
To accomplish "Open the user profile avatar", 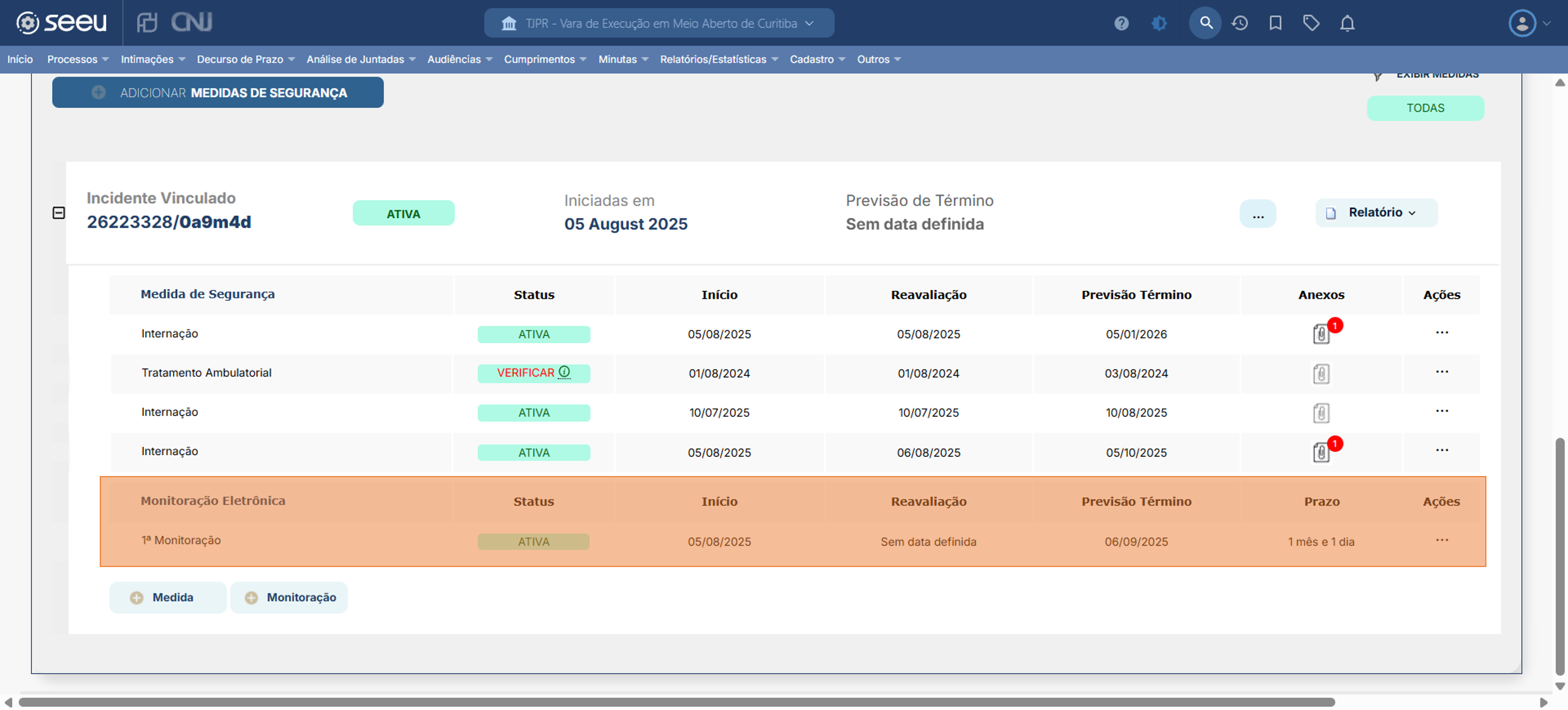I will [1522, 23].
